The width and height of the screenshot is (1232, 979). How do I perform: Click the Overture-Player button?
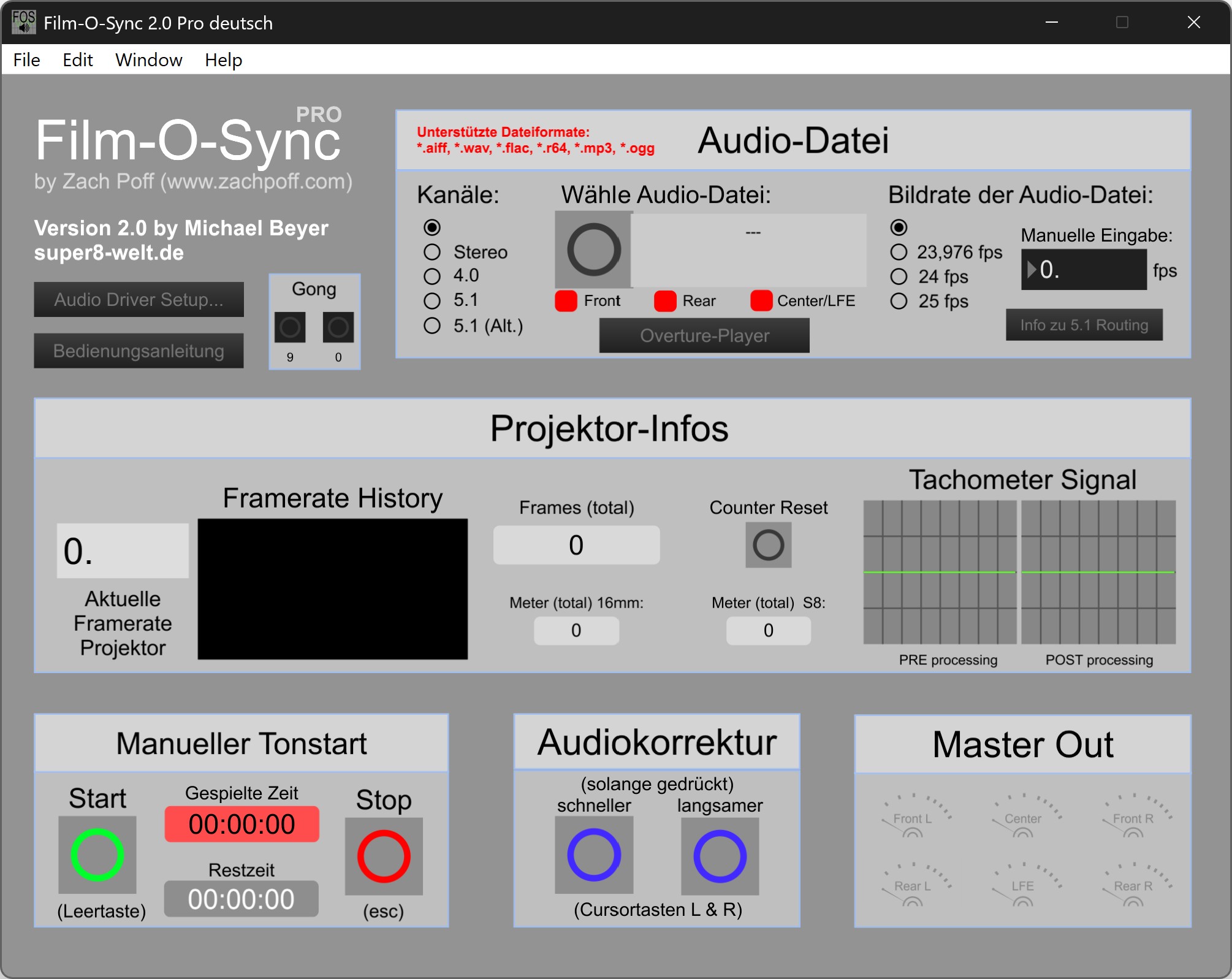point(704,336)
